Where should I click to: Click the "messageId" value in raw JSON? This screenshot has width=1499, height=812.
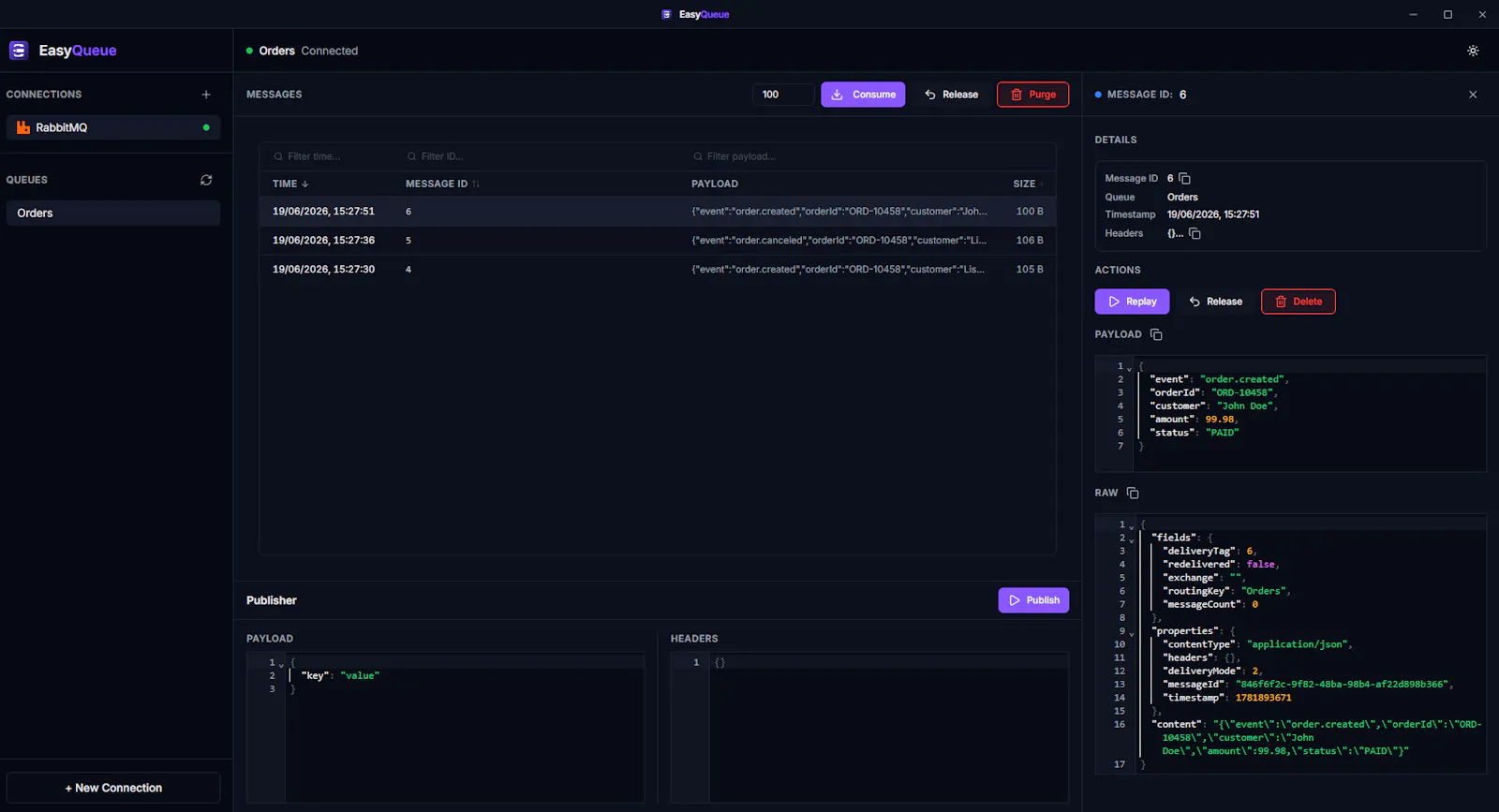(1343, 685)
